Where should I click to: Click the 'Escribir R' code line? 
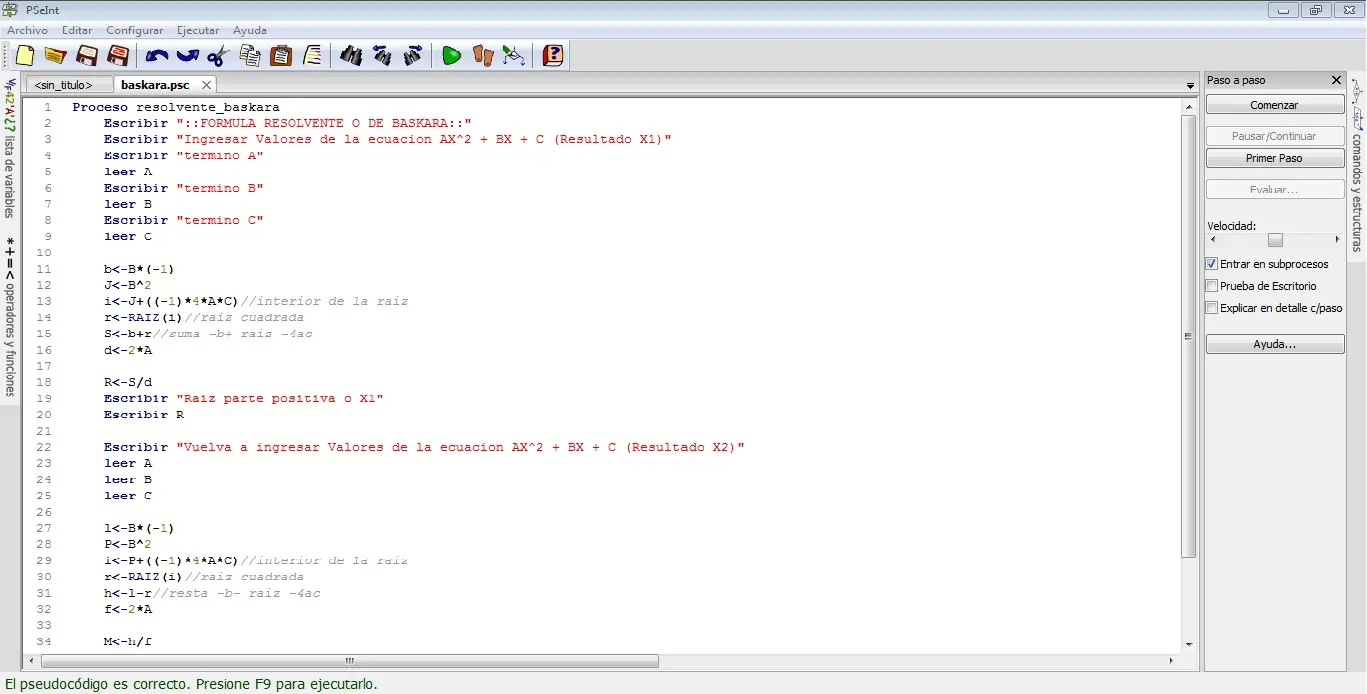pos(144,415)
